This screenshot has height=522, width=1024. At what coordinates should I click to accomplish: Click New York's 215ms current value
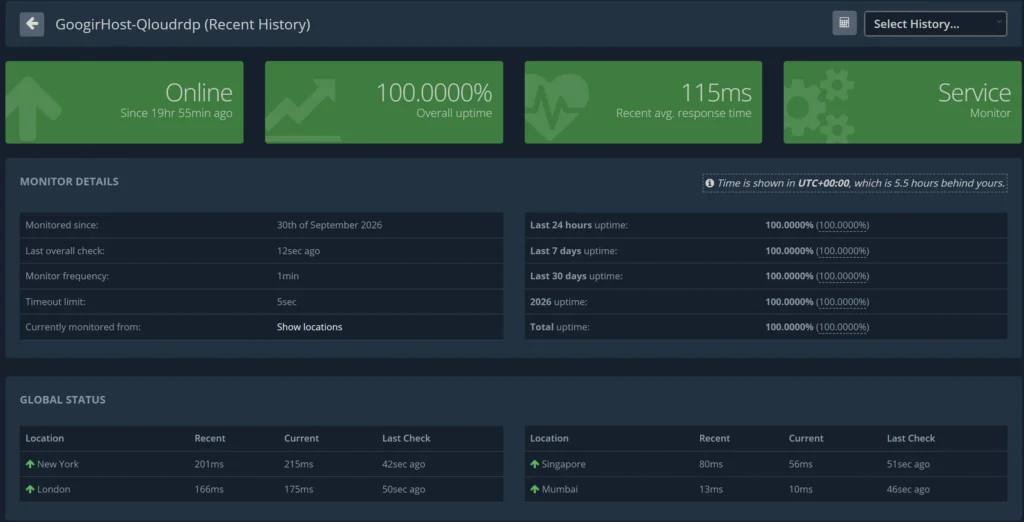click(x=298, y=464)
